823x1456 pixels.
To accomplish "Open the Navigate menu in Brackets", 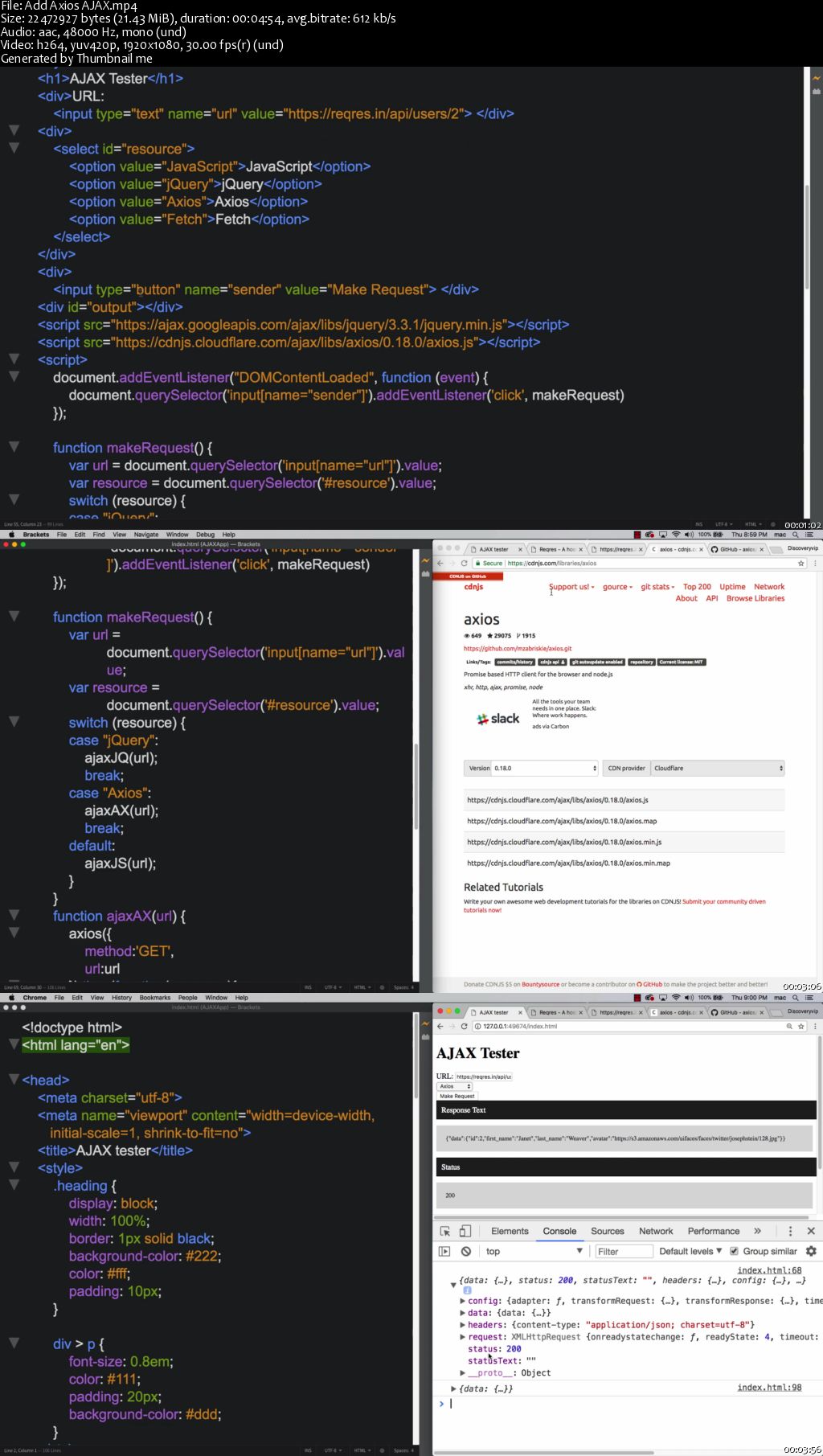I will point(146,534).
